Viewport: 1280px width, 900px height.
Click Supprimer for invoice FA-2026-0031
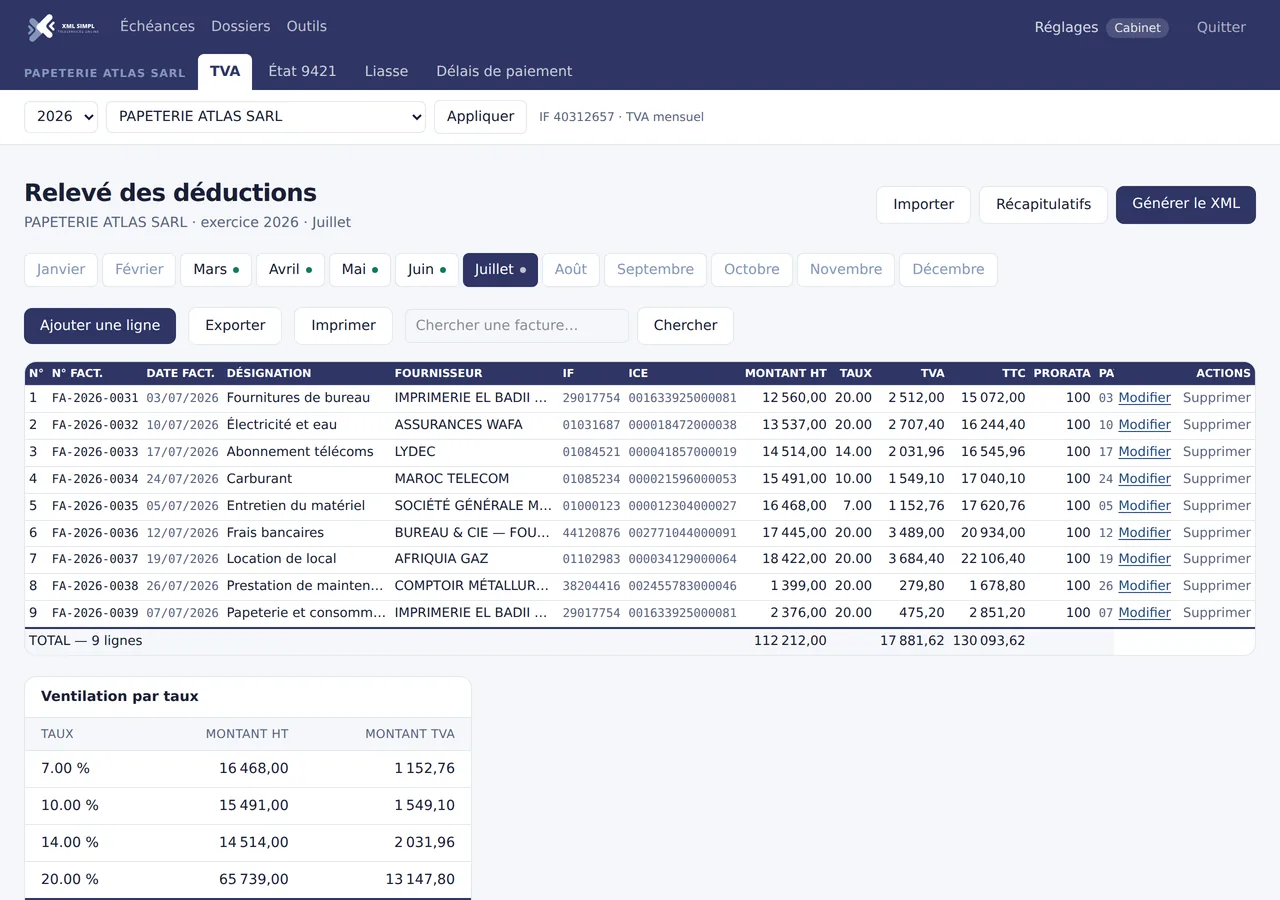point(1217,398)
